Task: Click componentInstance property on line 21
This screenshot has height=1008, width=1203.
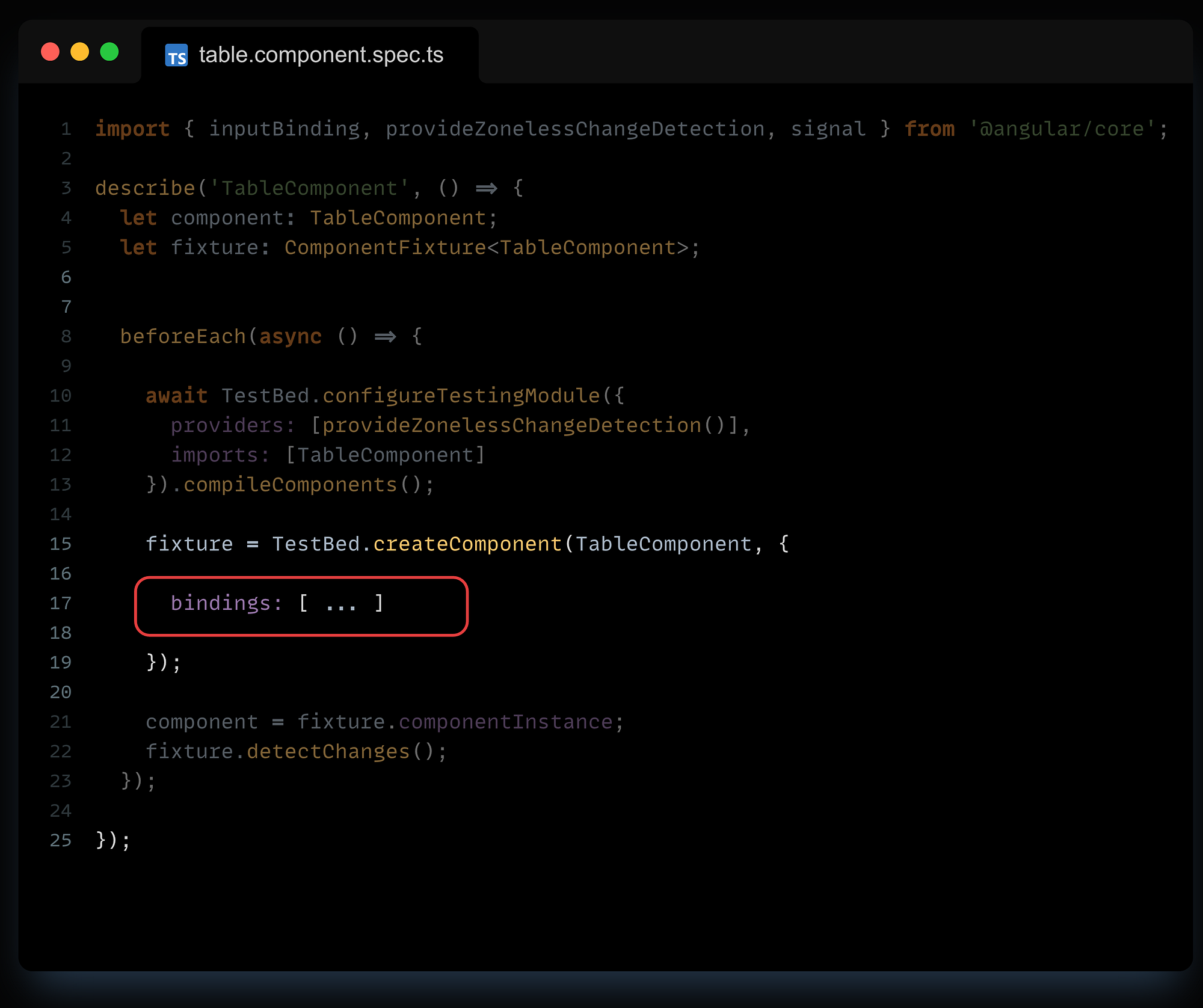Action: tap(505, 722)
